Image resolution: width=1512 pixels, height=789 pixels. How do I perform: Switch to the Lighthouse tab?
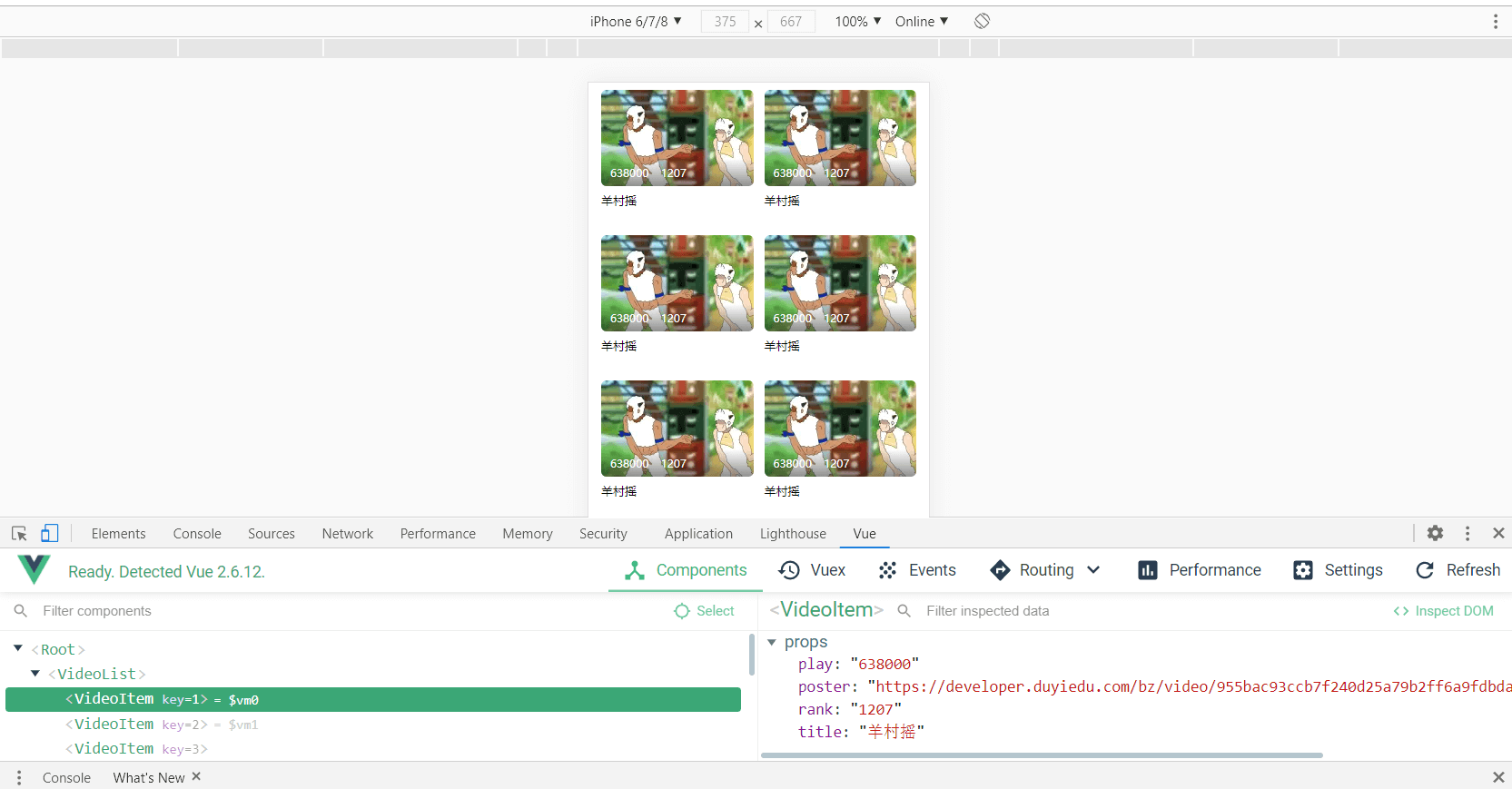click(x=793, y=534)
